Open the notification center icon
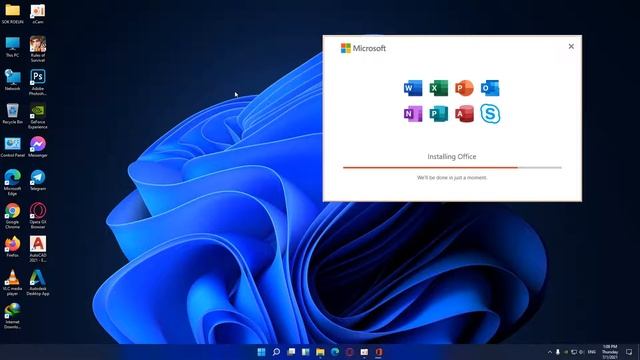Screen dimensions: 640x360 629,352
